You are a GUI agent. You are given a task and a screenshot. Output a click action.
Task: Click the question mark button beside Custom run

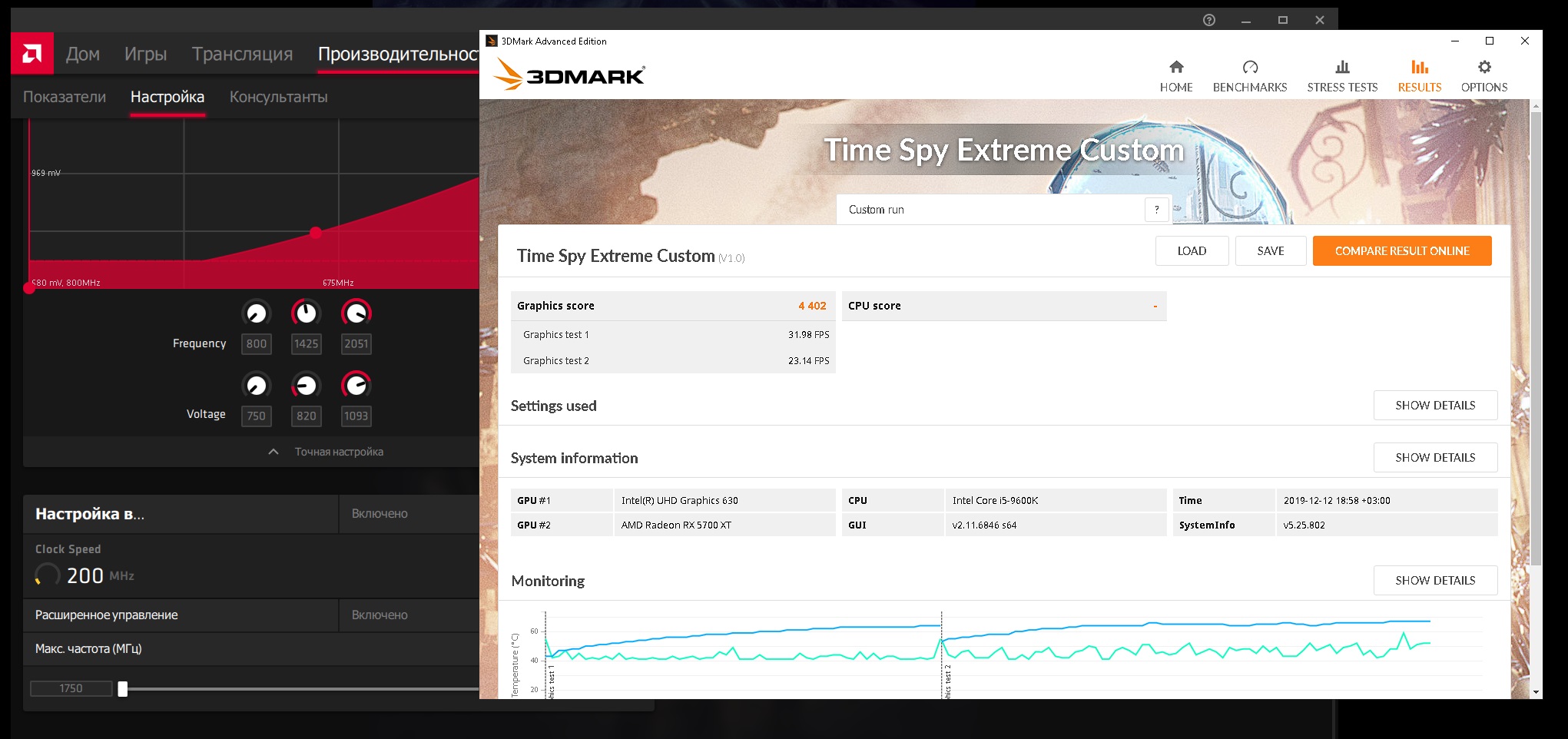(1156, 210)
